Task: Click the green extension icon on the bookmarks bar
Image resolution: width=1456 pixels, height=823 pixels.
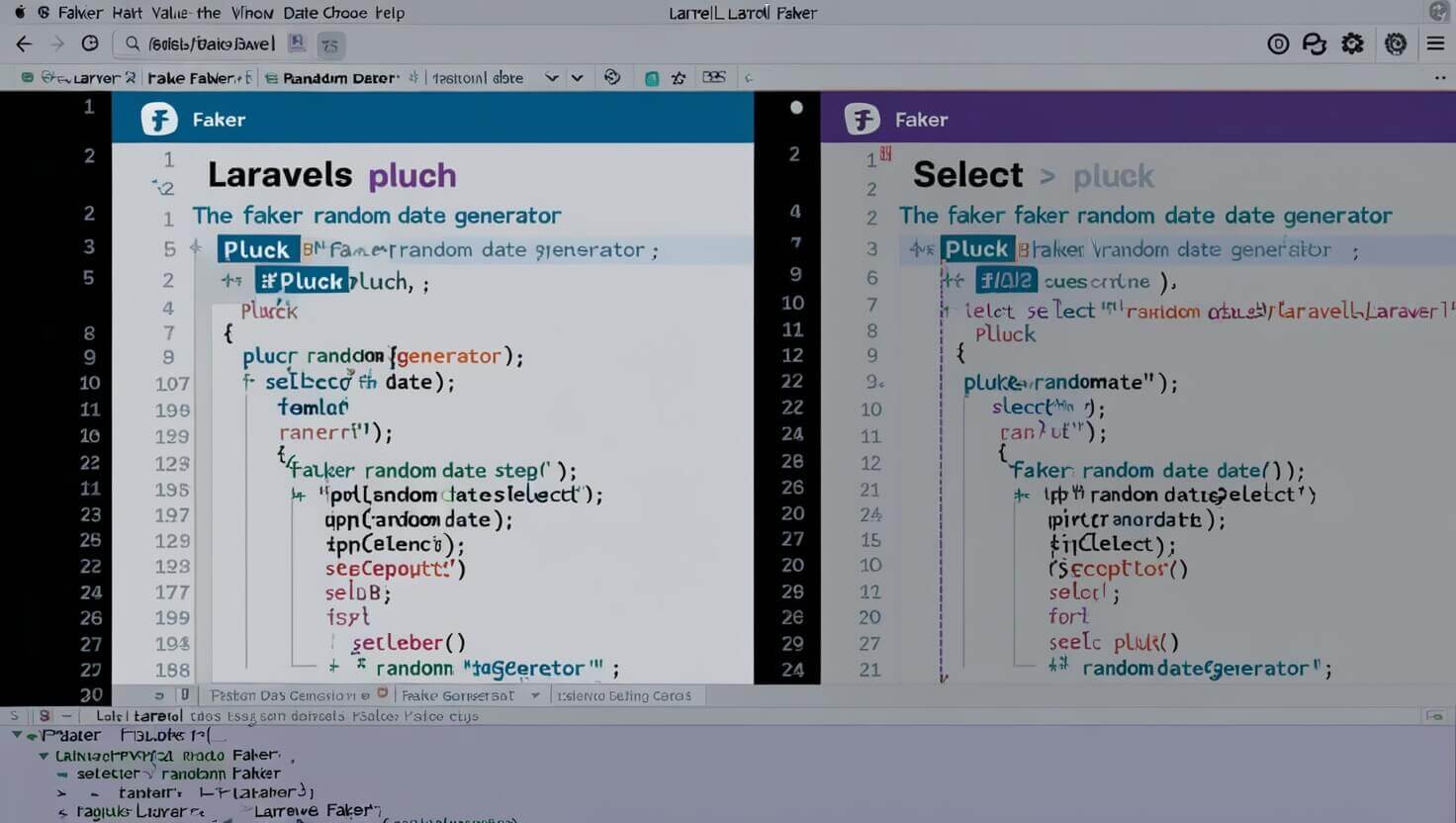Action: [x=652, y=77]
